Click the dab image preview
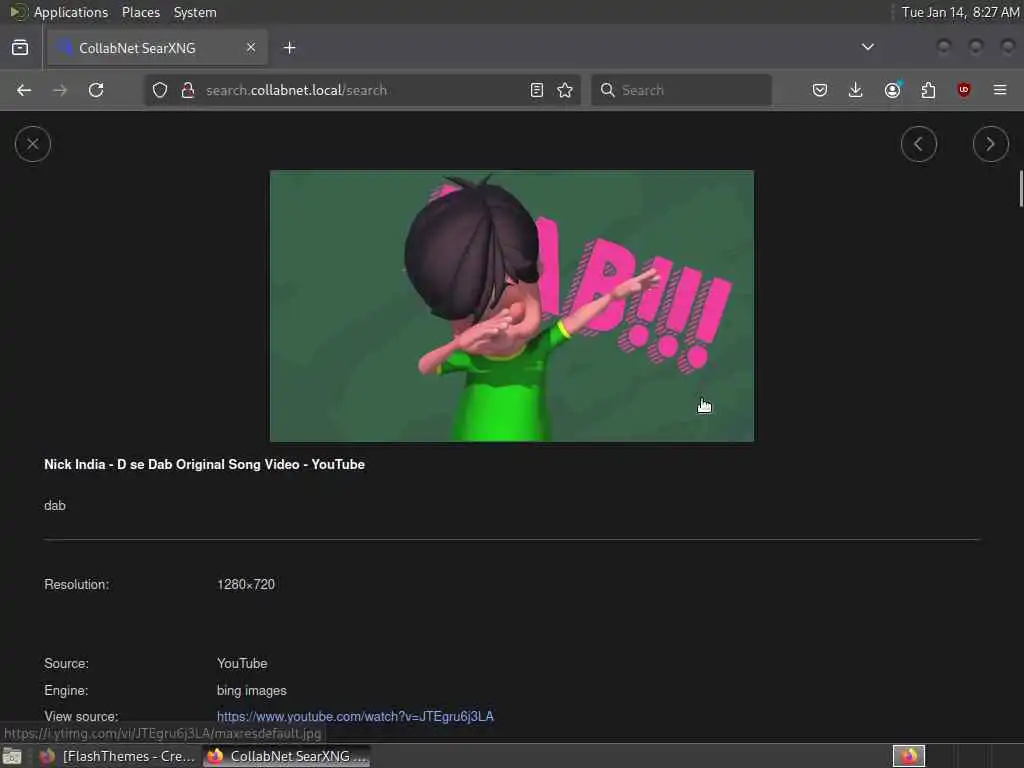The width and height of the screenshot is (1024, 768). (x=512, y=306)
